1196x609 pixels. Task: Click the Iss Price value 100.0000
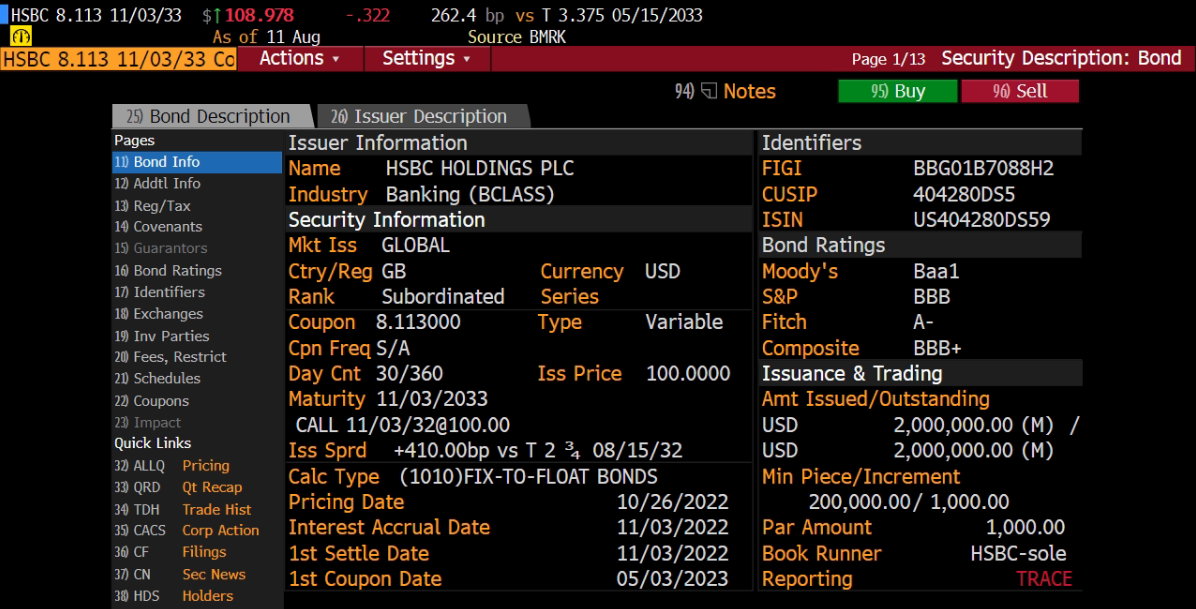point(688,374)
